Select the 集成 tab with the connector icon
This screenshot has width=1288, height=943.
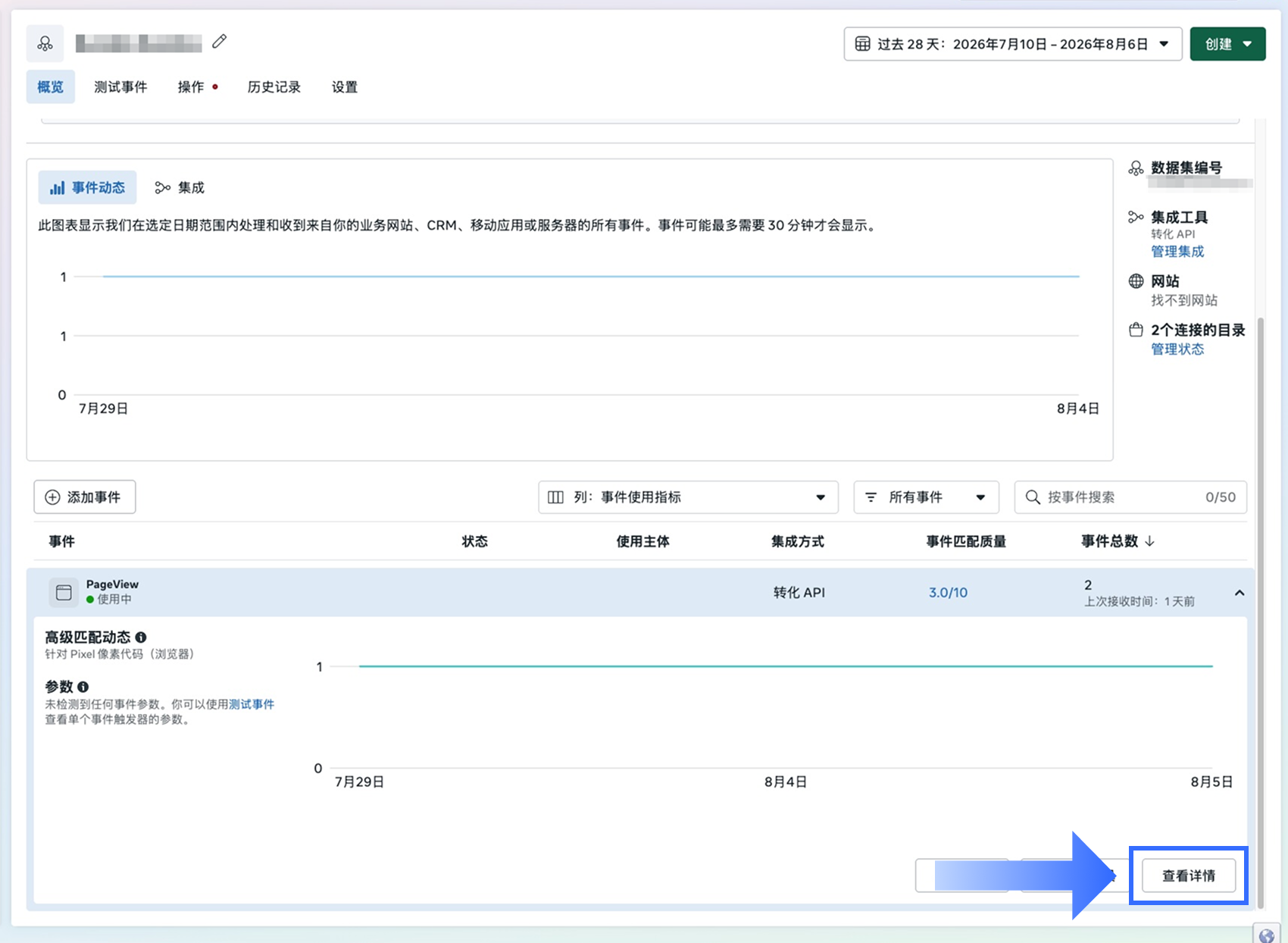tap(180, 187)
